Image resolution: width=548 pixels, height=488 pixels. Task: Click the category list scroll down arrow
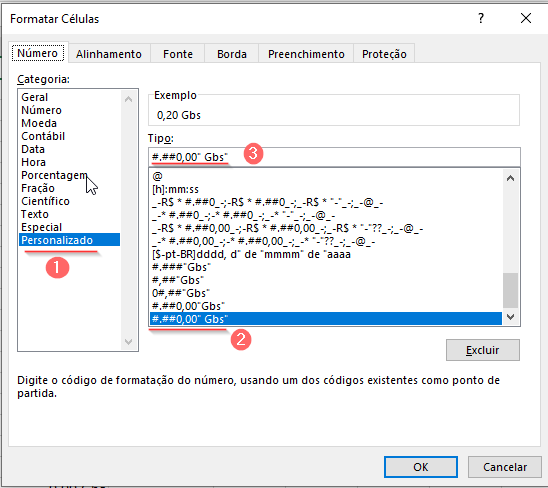pos(128,342)
